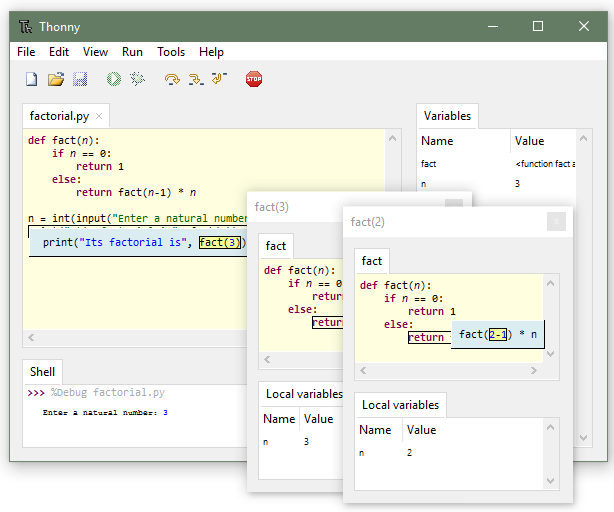Open the Tools menu
This screenshot has height=512, width=614.
(171, 52)
